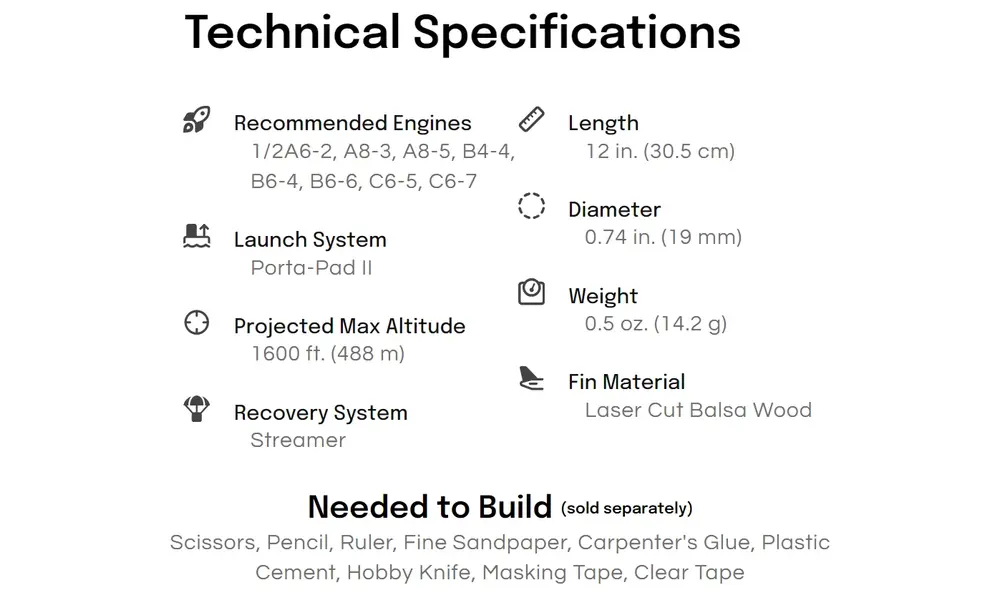Click the 0.5 oz. weight value
Viewport: 1000px width, 600px height.
pyautogui.click(x=655, y=323)
